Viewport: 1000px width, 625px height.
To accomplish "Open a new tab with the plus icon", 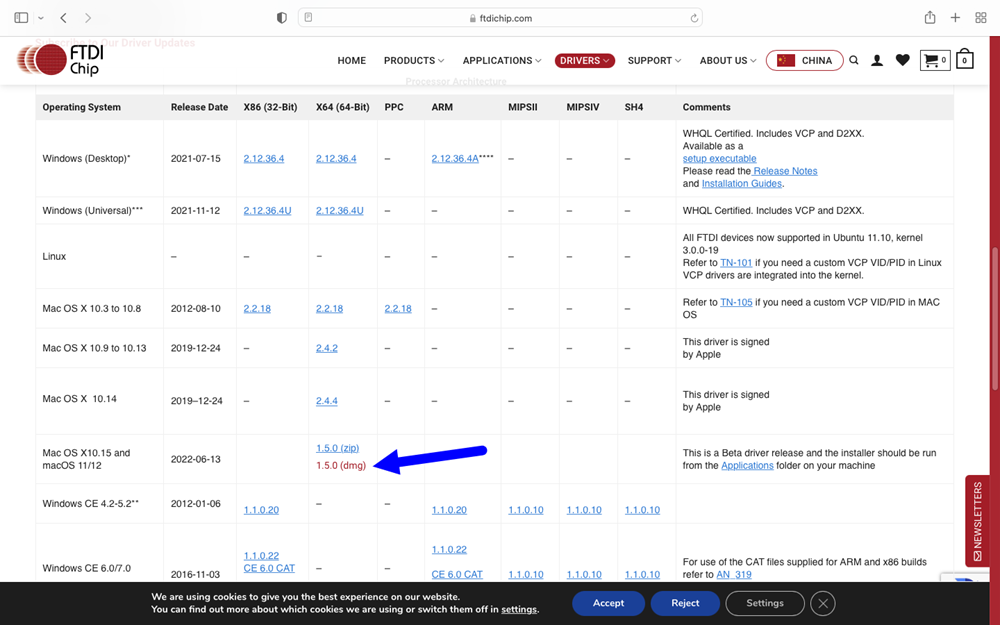I will (955, 18).
